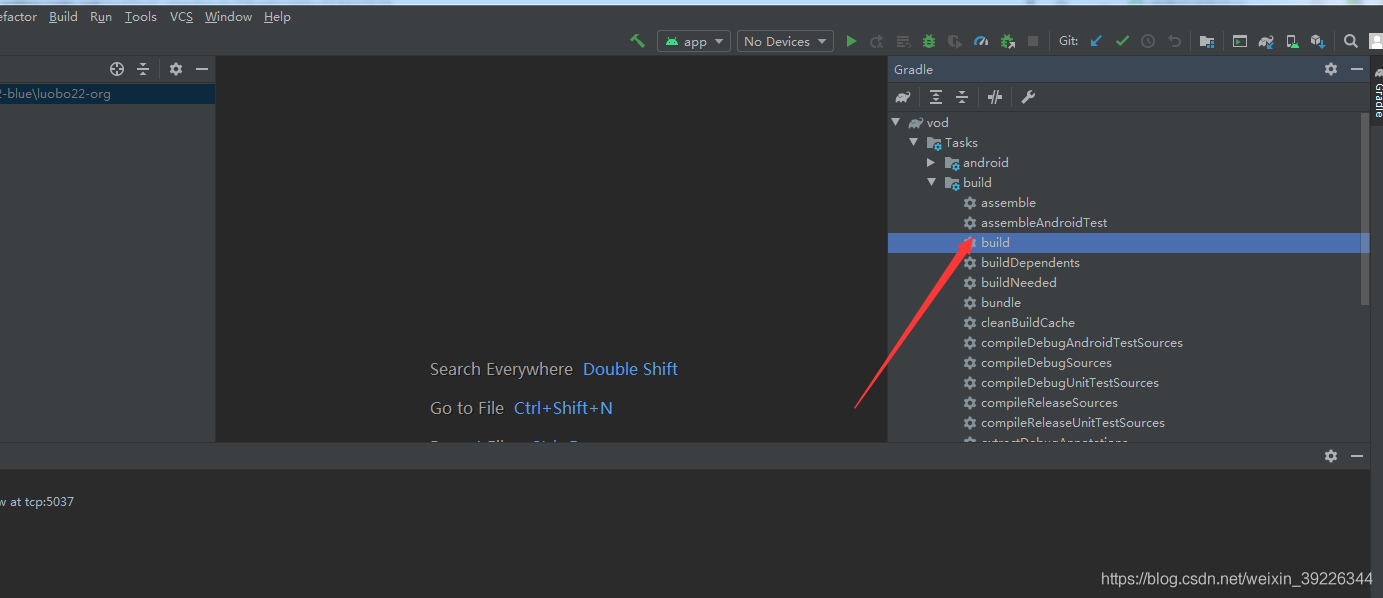Open the Build menu
The width and height of the screenshot is (1383, 598).
coord(63,16)
